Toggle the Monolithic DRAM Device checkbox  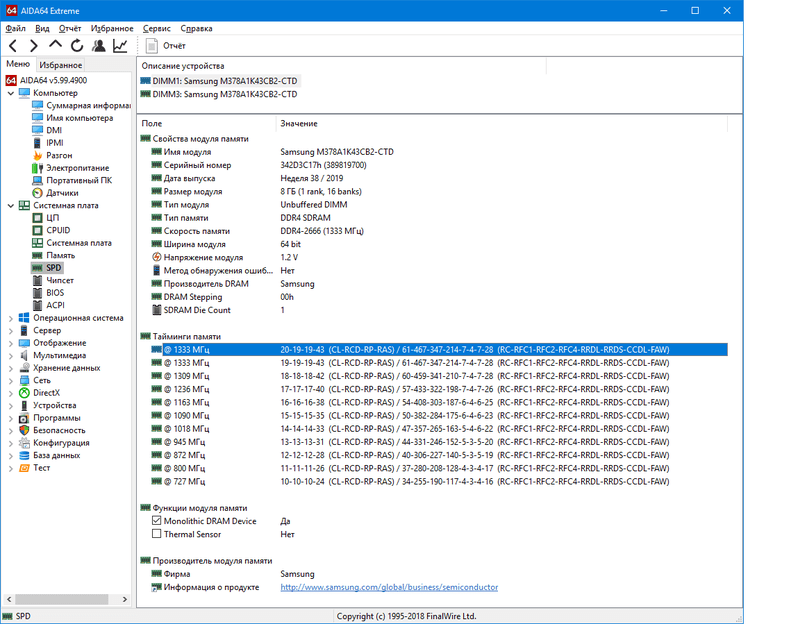pyautogui.click(x=157, y=521)
